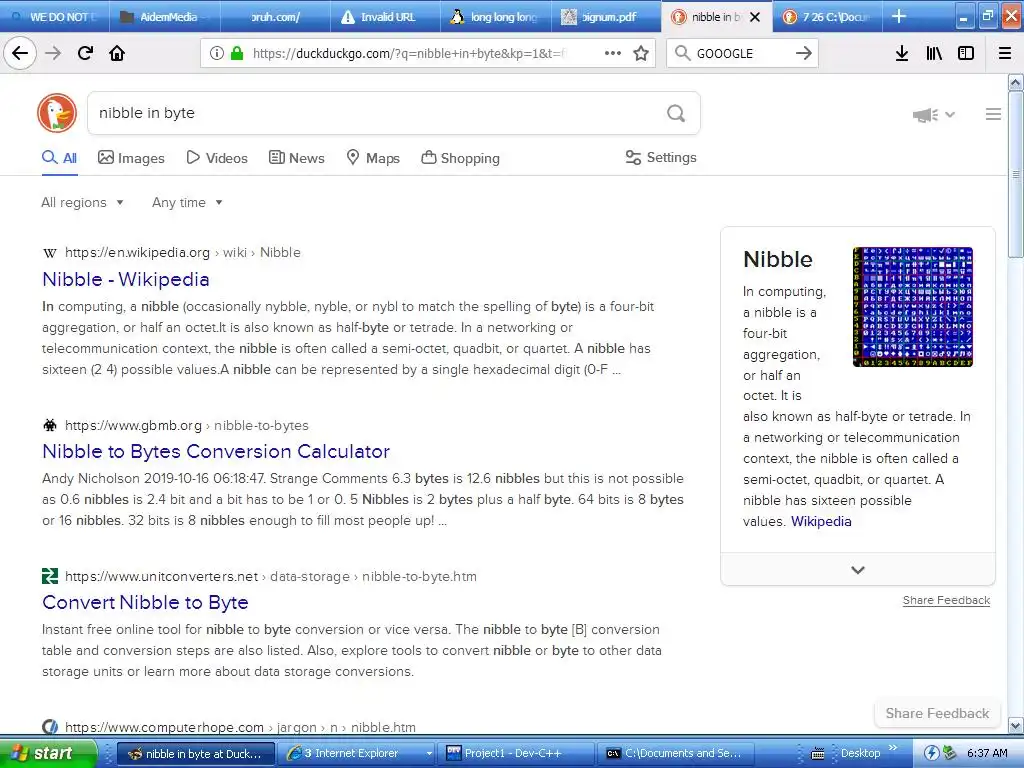Screen dimensions: 1024x768
Task: Switch to Project1 - Dev-C++ in taskbar
Action: point(516,754)
